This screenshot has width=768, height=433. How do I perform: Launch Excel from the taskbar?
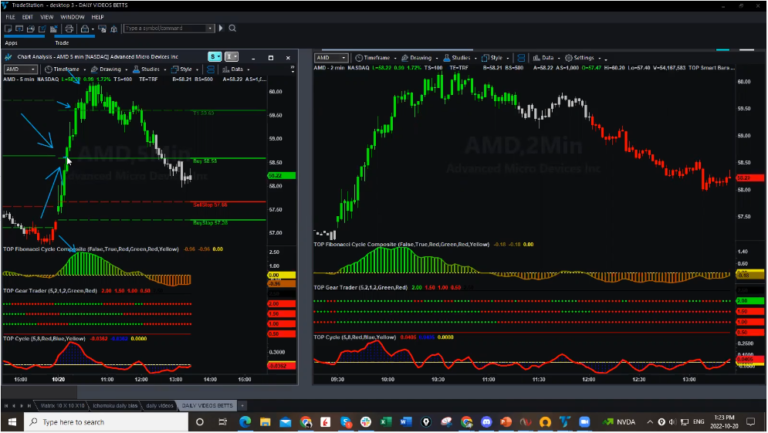pos(386,422)
